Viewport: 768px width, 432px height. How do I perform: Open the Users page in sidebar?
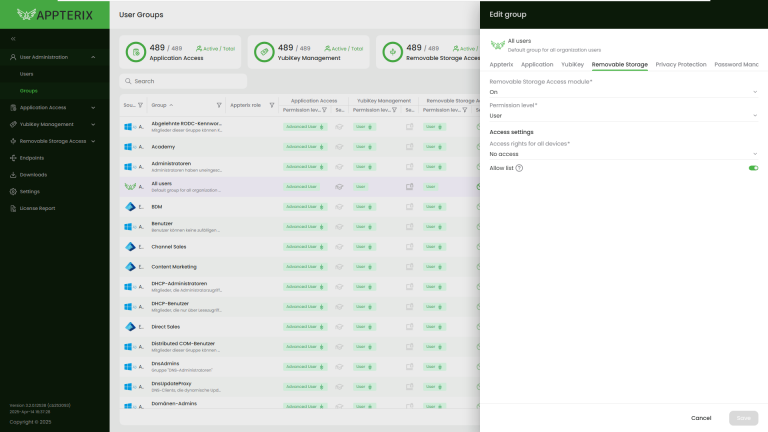(27, 74)
